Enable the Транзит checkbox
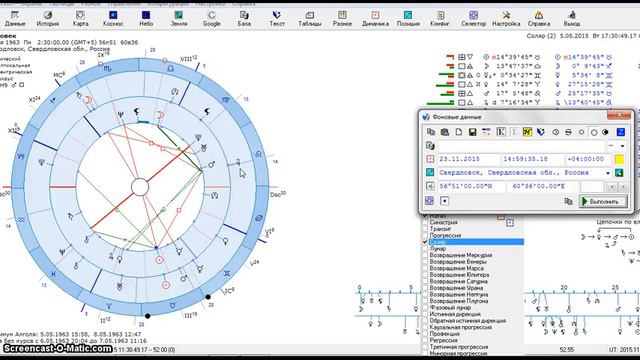This screenshot has width=640, height=360. click(425, 229)
